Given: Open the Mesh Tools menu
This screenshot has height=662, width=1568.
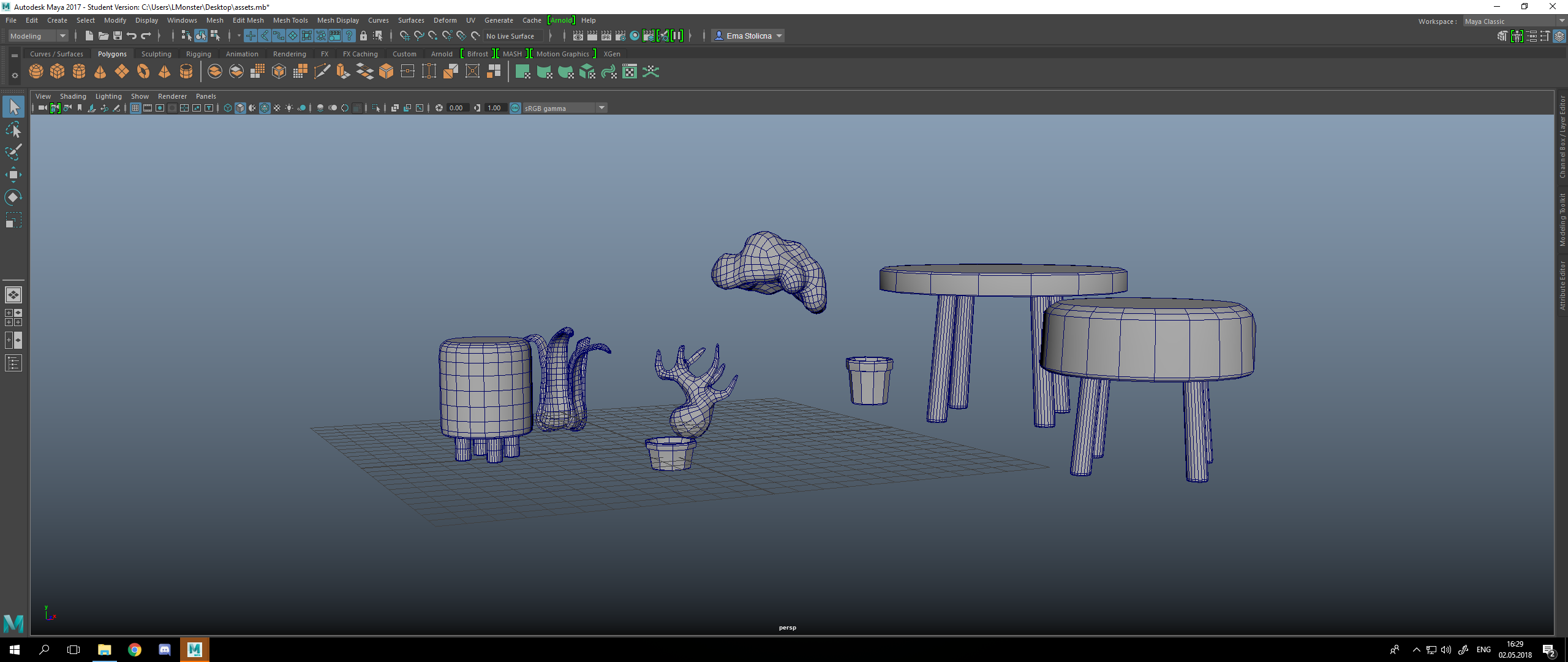Looking at the screenshot, I should tap(290, 20).
